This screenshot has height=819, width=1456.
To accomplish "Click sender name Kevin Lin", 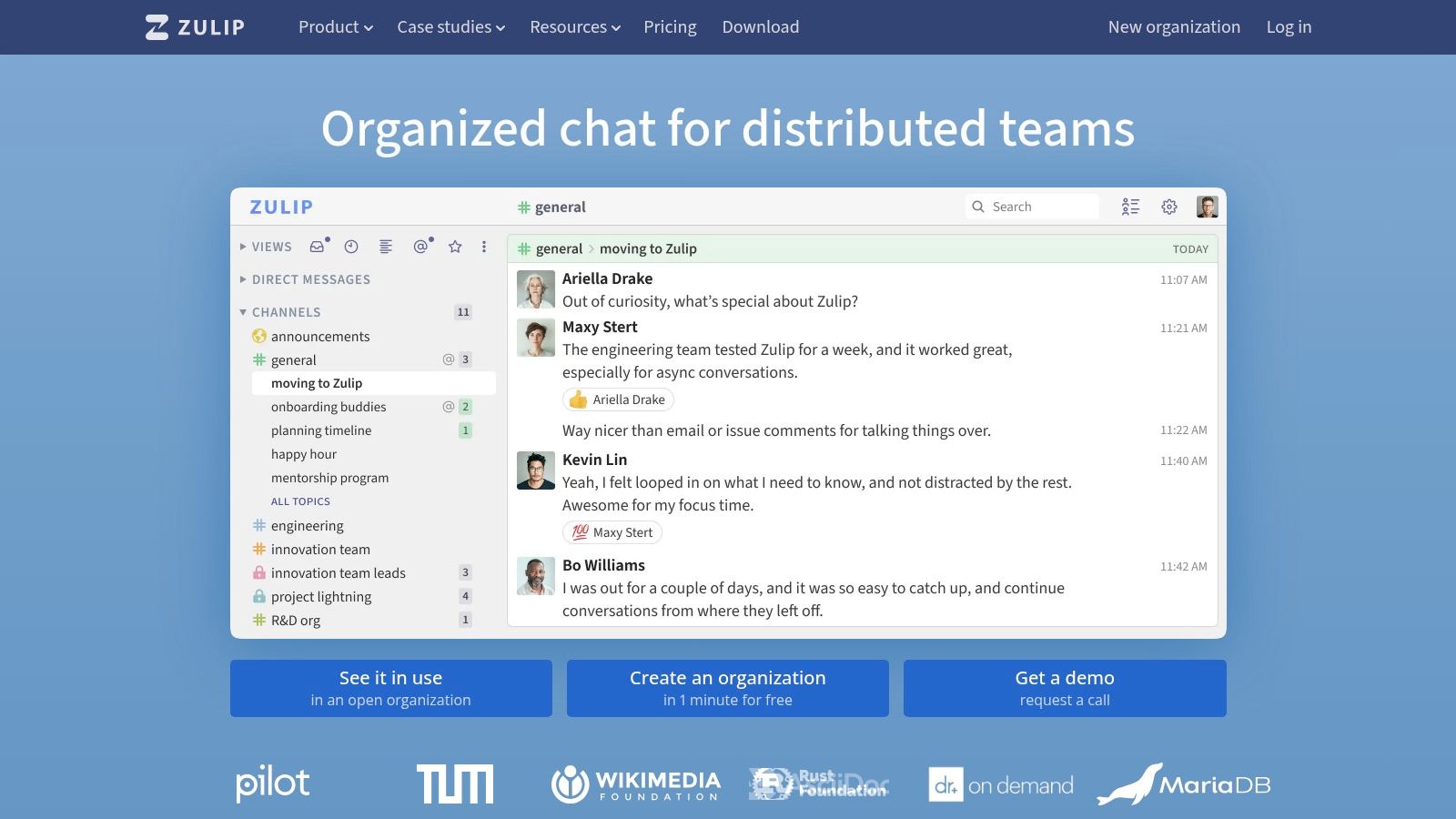I will (594, 460).
